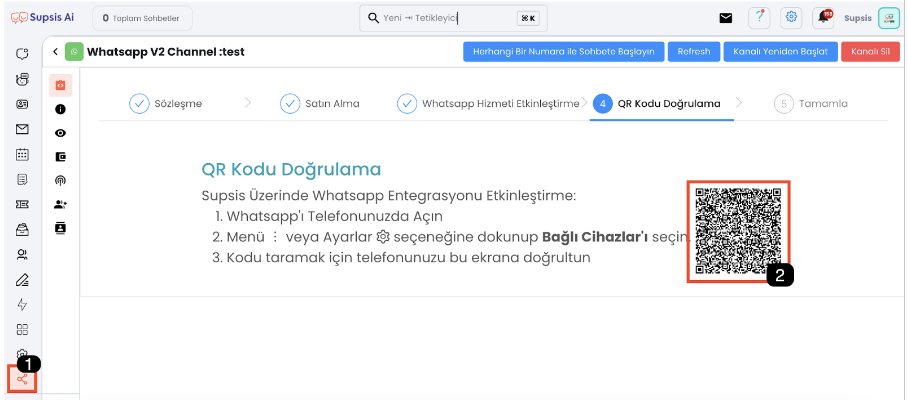Click the WhatsApp QR code image
Screen dimensions: 908x400
click(x=738, y=231)
